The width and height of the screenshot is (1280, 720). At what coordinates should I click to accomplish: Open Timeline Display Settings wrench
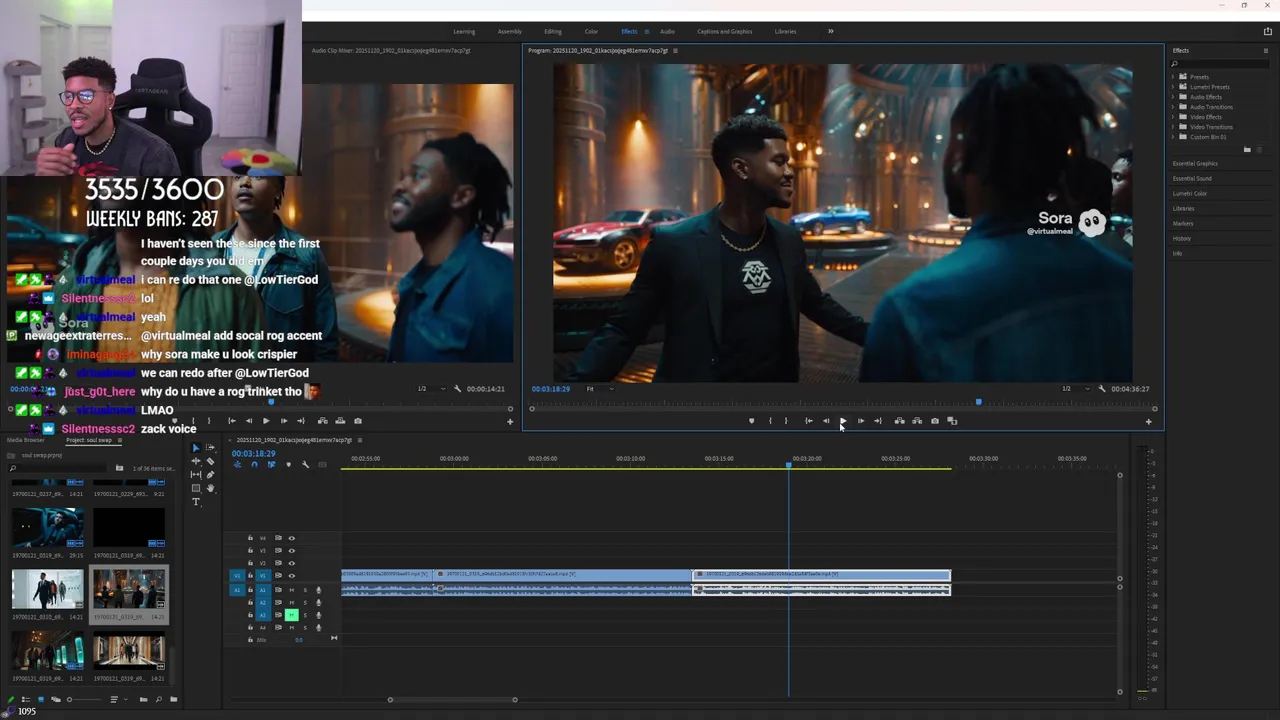(306, 464)
